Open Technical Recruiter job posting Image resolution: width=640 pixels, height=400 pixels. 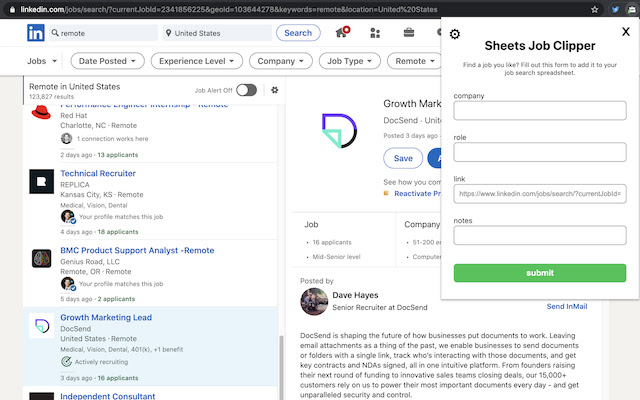[x=98, y=173]
